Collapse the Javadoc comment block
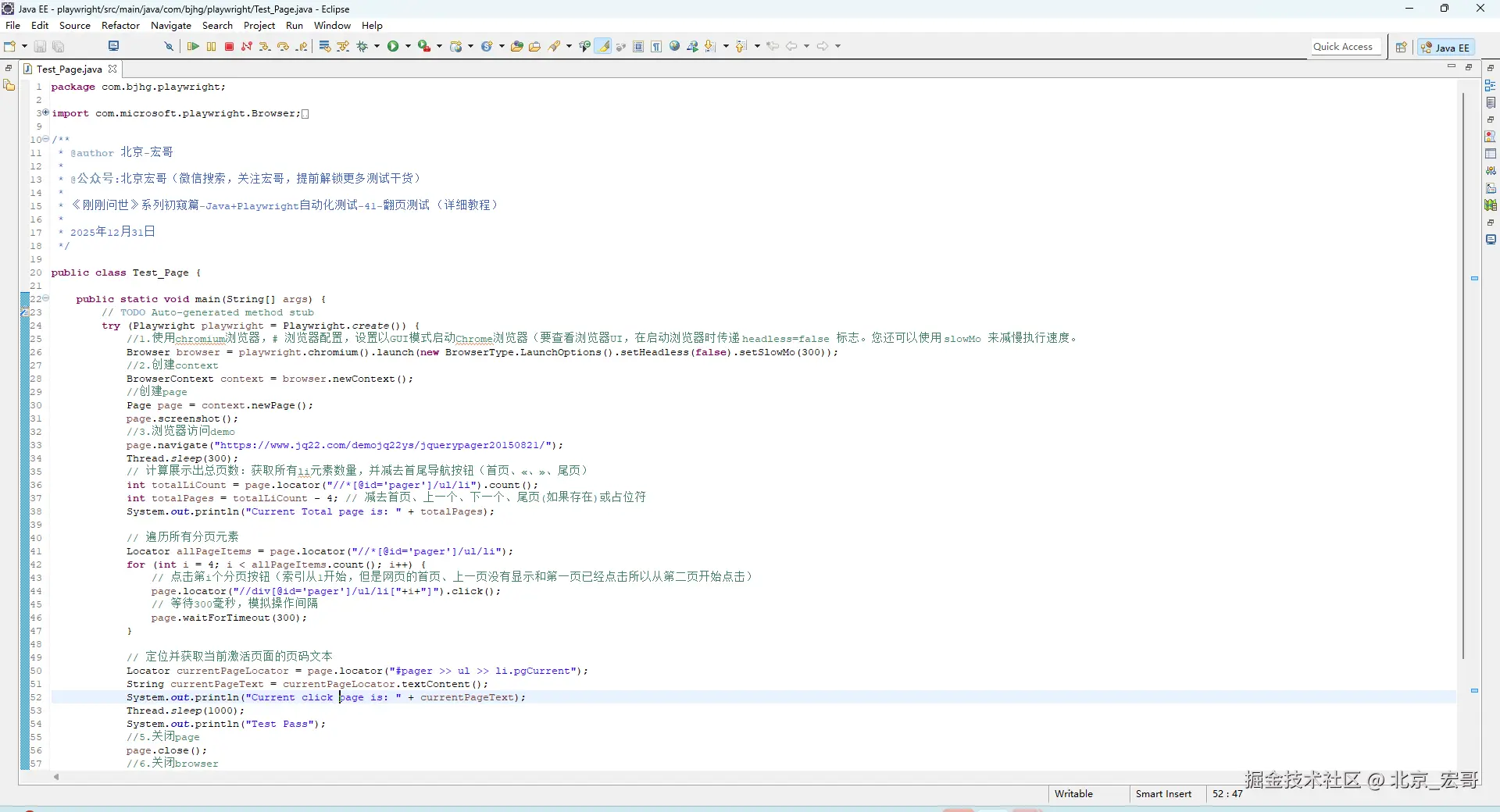Screen dimensions: 1500x812 click(45, 139)
